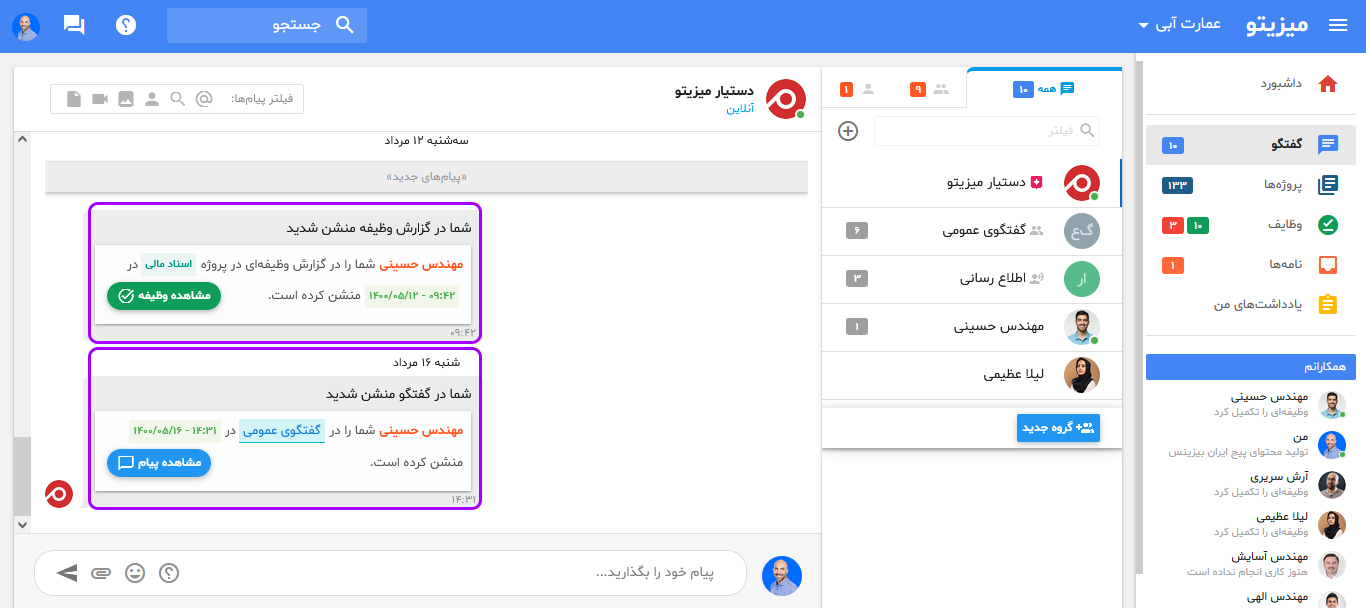
Task: Select گفتگو in the sidebar menu
Action: [x=1251, y=145]
